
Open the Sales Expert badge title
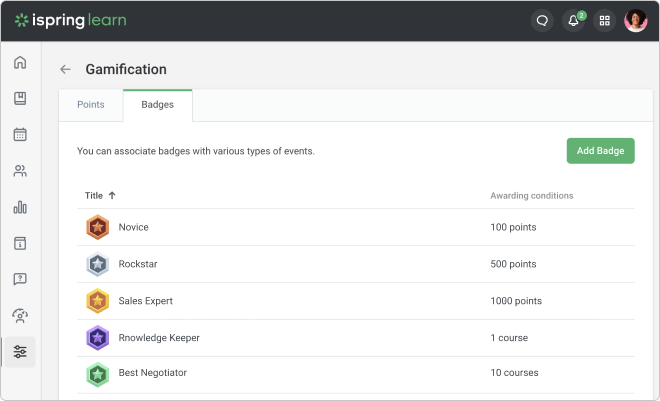click(x=146, y=301)
